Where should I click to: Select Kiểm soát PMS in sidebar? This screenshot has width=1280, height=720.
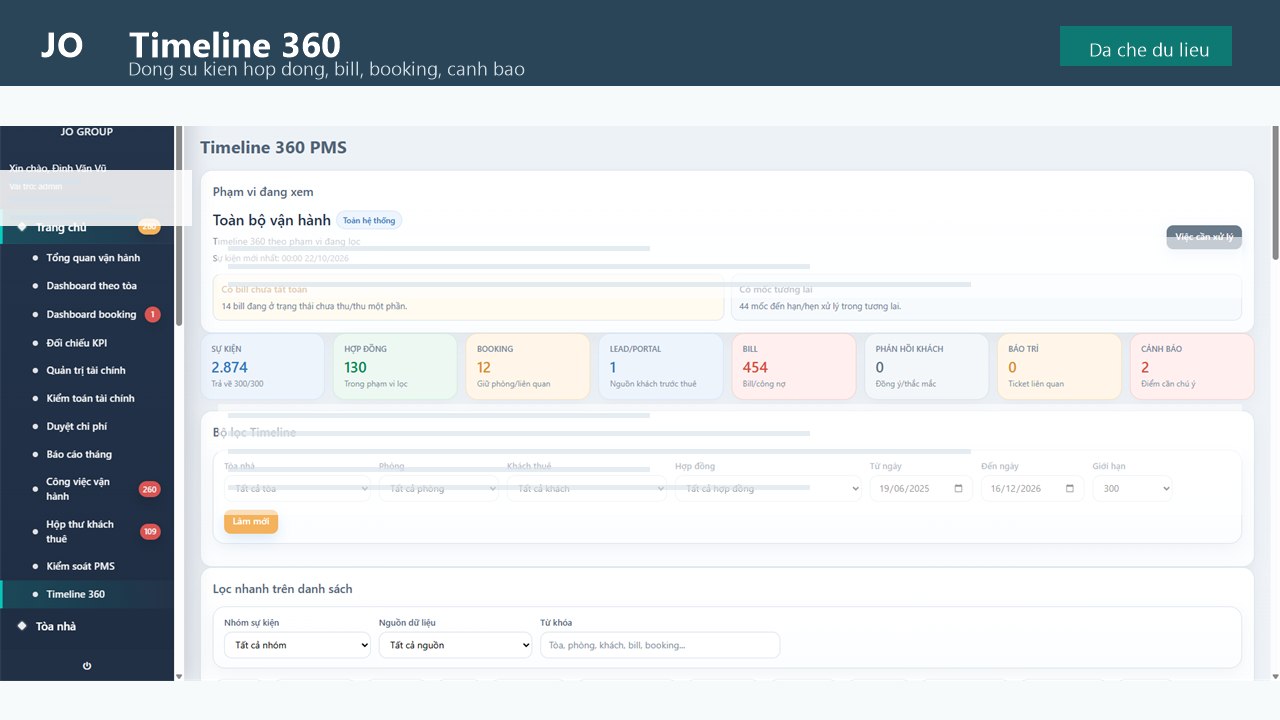(80, 566)
